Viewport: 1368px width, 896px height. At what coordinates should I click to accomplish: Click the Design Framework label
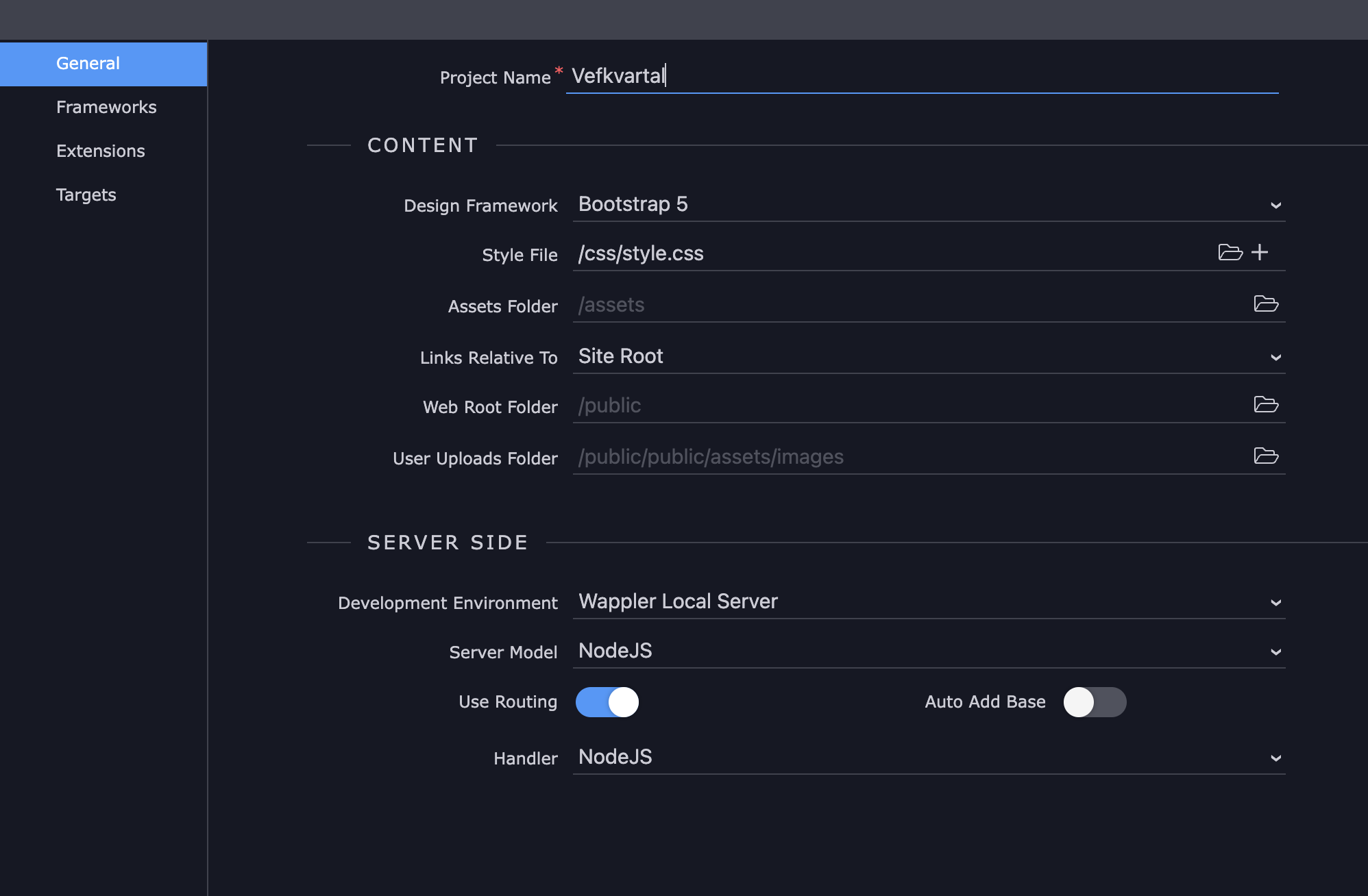coord(480,206)
